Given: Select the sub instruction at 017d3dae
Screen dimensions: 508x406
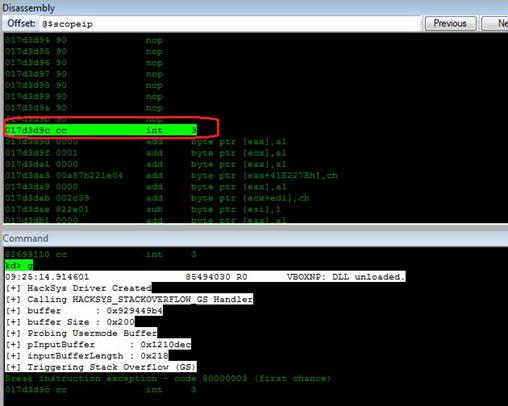Looking at the screenshot, I should (143, 209).
